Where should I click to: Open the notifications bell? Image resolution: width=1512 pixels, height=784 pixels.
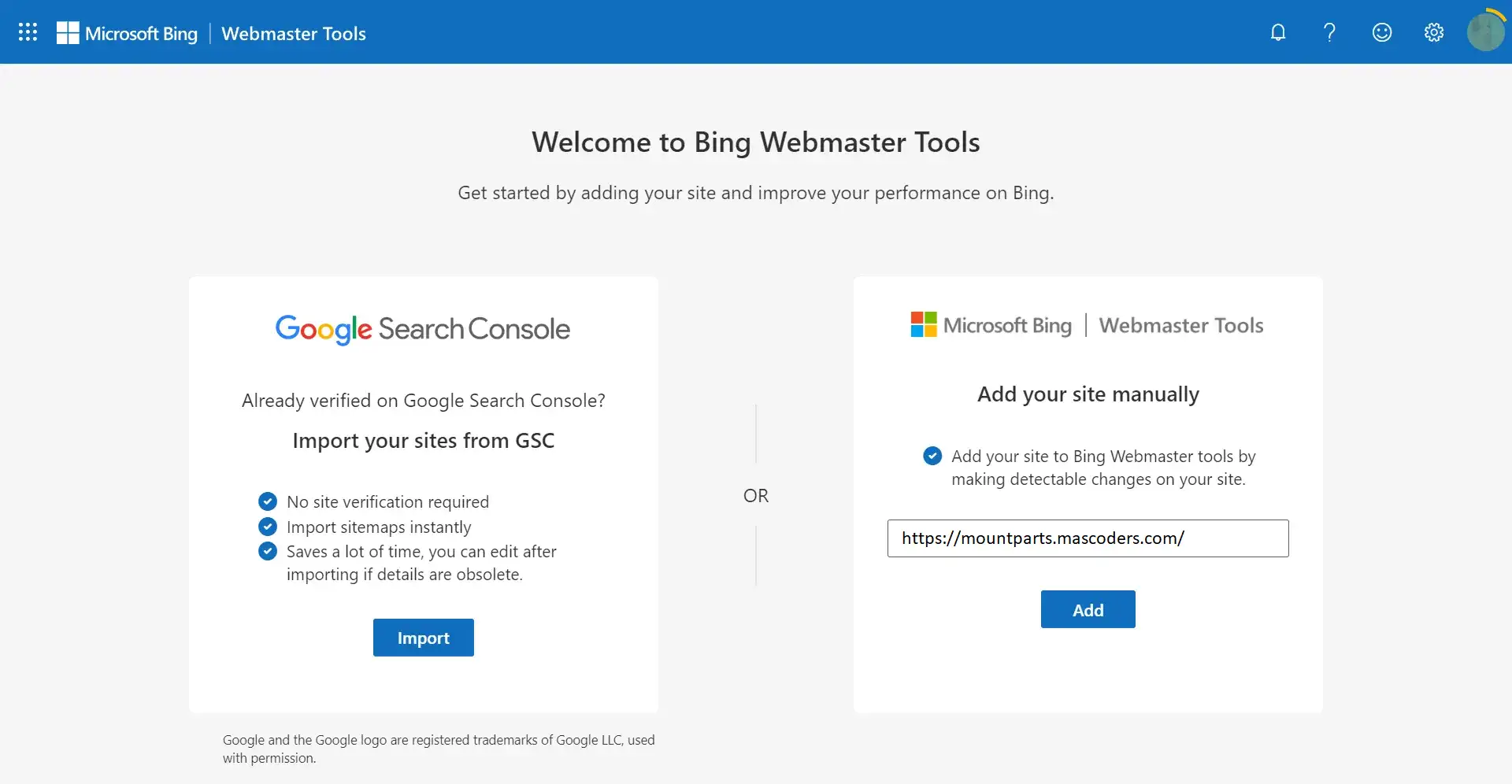(x=1278, y=32)
